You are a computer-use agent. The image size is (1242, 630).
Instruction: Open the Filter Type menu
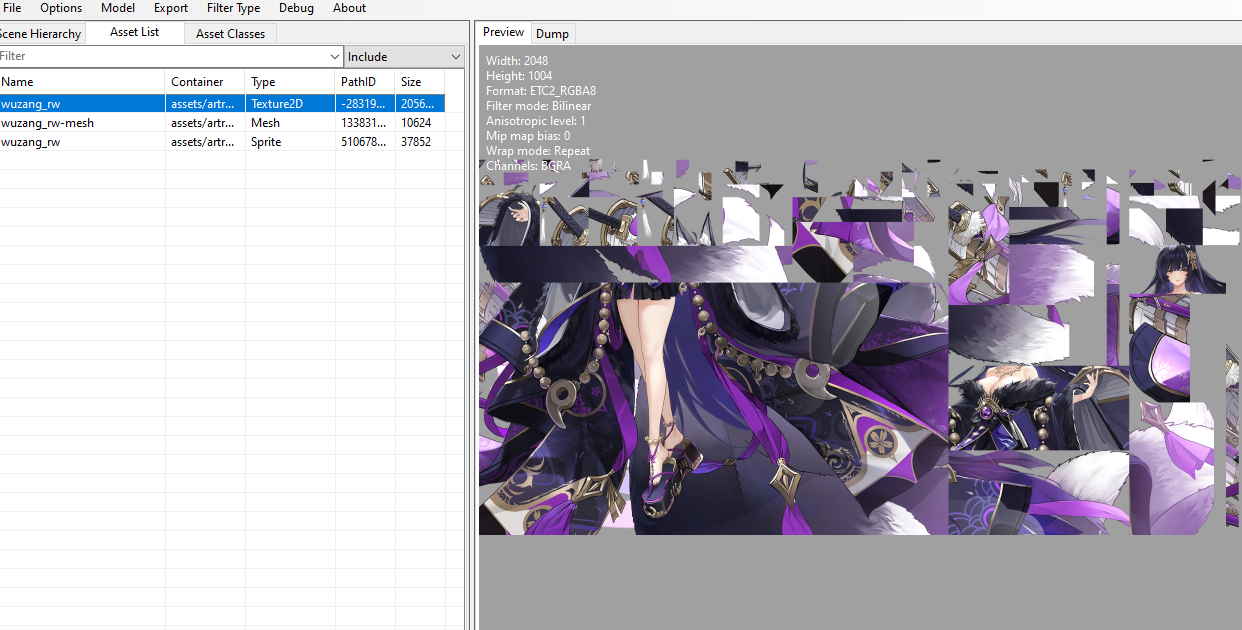pos(233,8)
